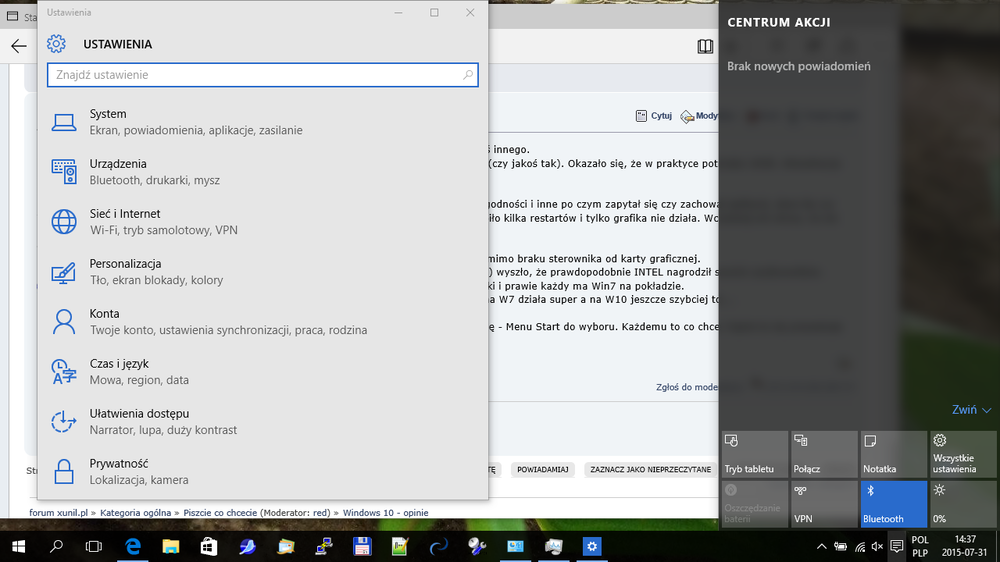The height and width of the screenshot is (562, 1000).
Task: Click 'Zgłoś do mode' link in forum
Action: click(687, 387)
